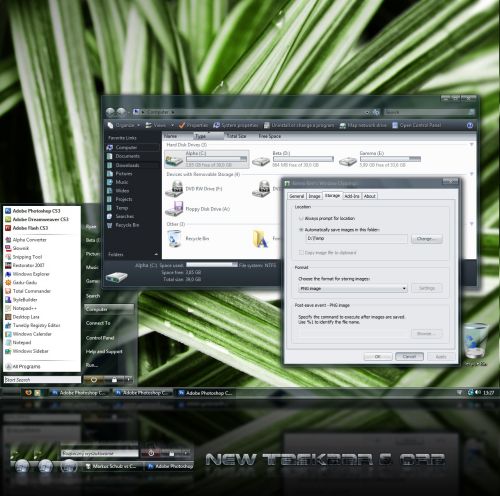The width and height of the screenshot is (500, 496).
Task: Sort by the Type column header
Action: point(209,136)
